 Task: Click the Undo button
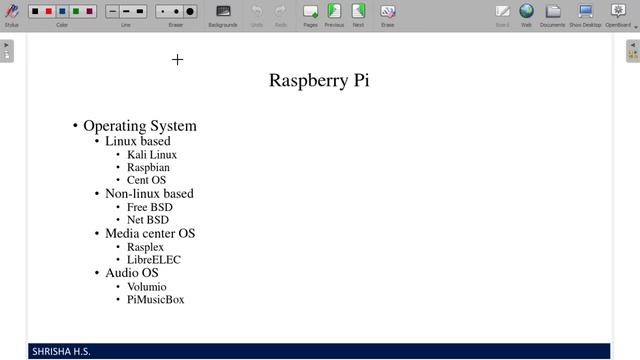257,16
